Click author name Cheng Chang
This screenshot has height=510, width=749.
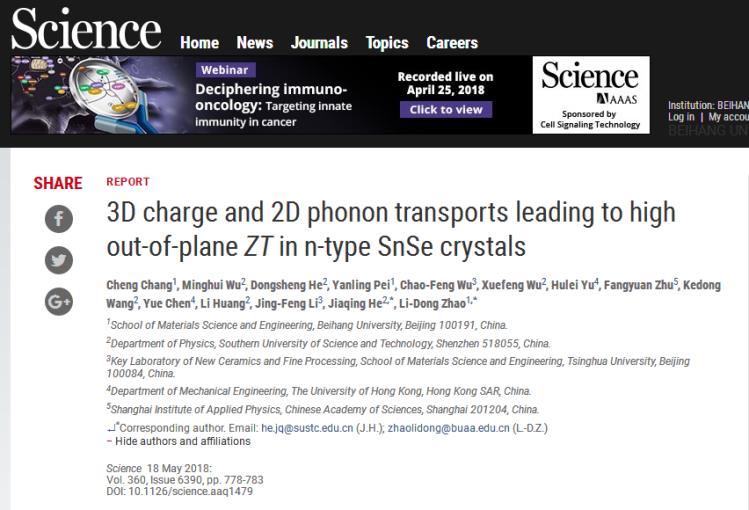point(139,285)
